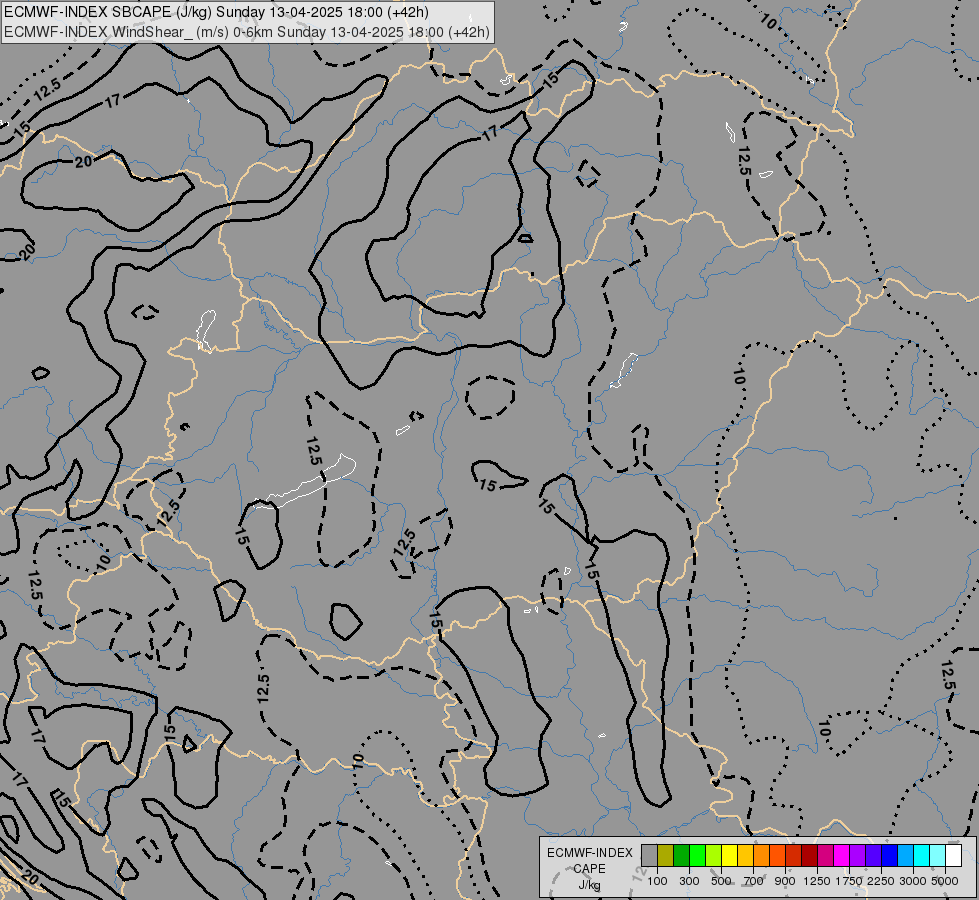This screenshot has height=900, width=979.
Task: Click the legend value 1250
Action: point(817,881)
